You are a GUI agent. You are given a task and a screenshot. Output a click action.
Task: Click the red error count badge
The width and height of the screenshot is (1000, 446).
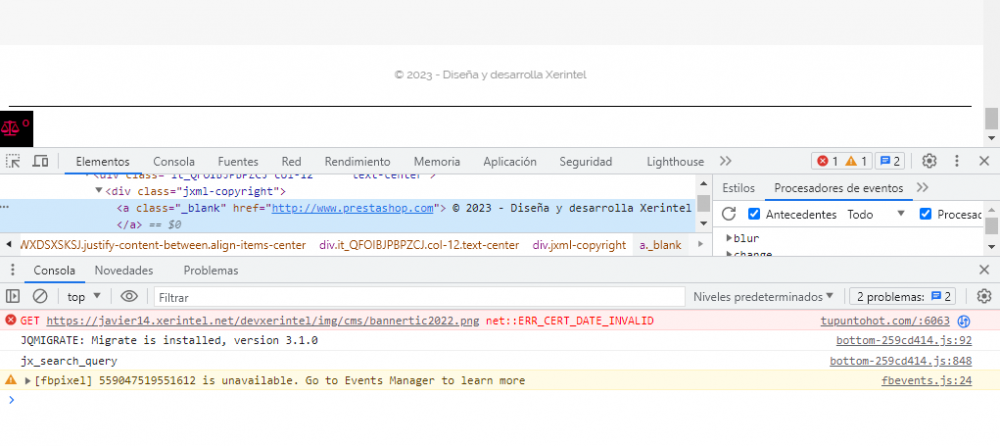(x=828, y=161)
